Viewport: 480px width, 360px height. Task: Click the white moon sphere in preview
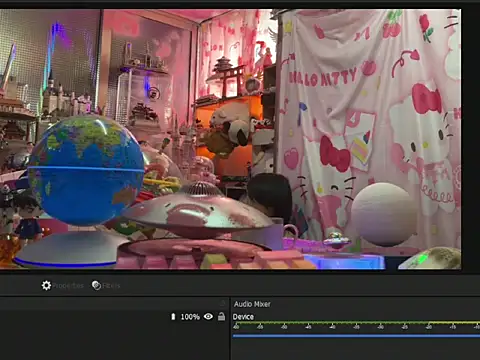(x=384, y=214)
